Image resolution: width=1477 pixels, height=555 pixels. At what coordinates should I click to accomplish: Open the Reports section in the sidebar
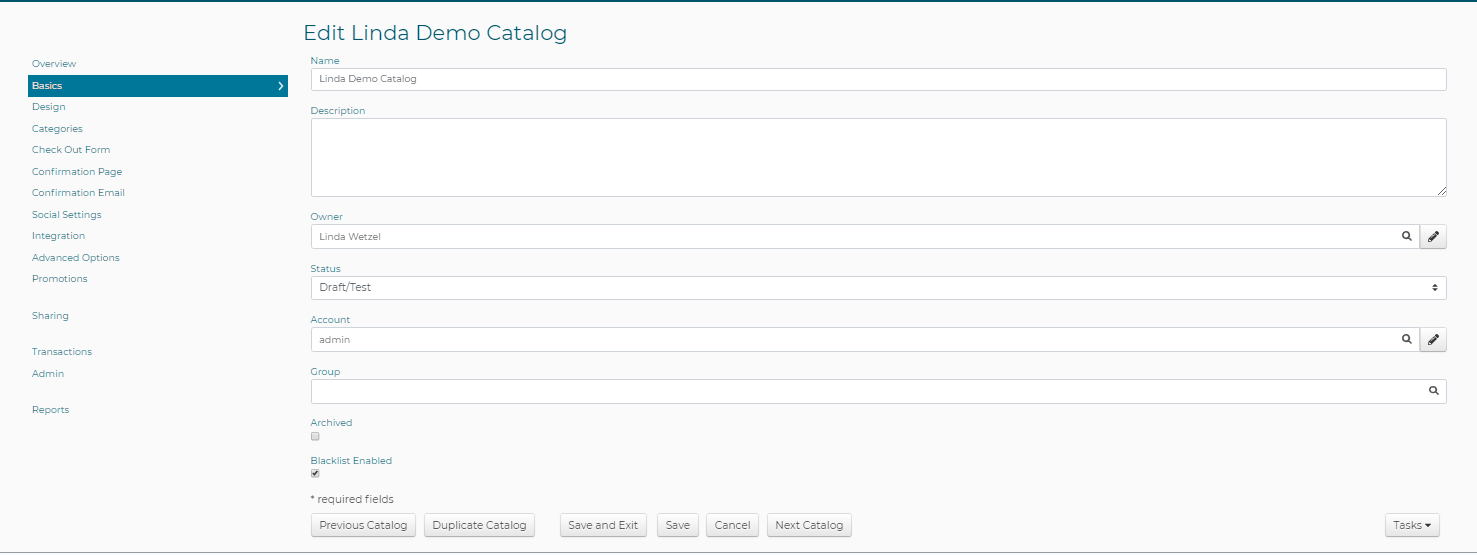[50, 410]
